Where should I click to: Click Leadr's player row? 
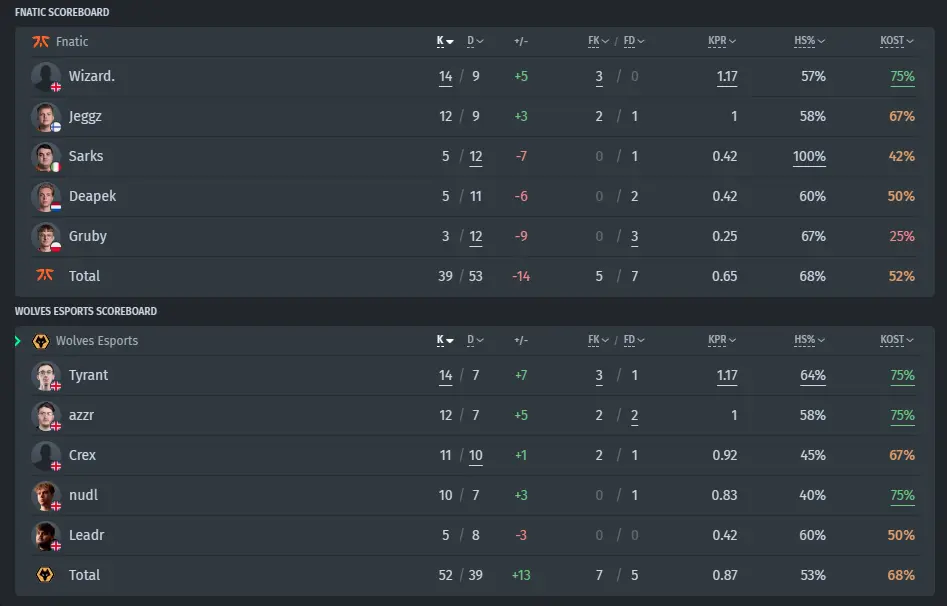(x=474, y=535)
